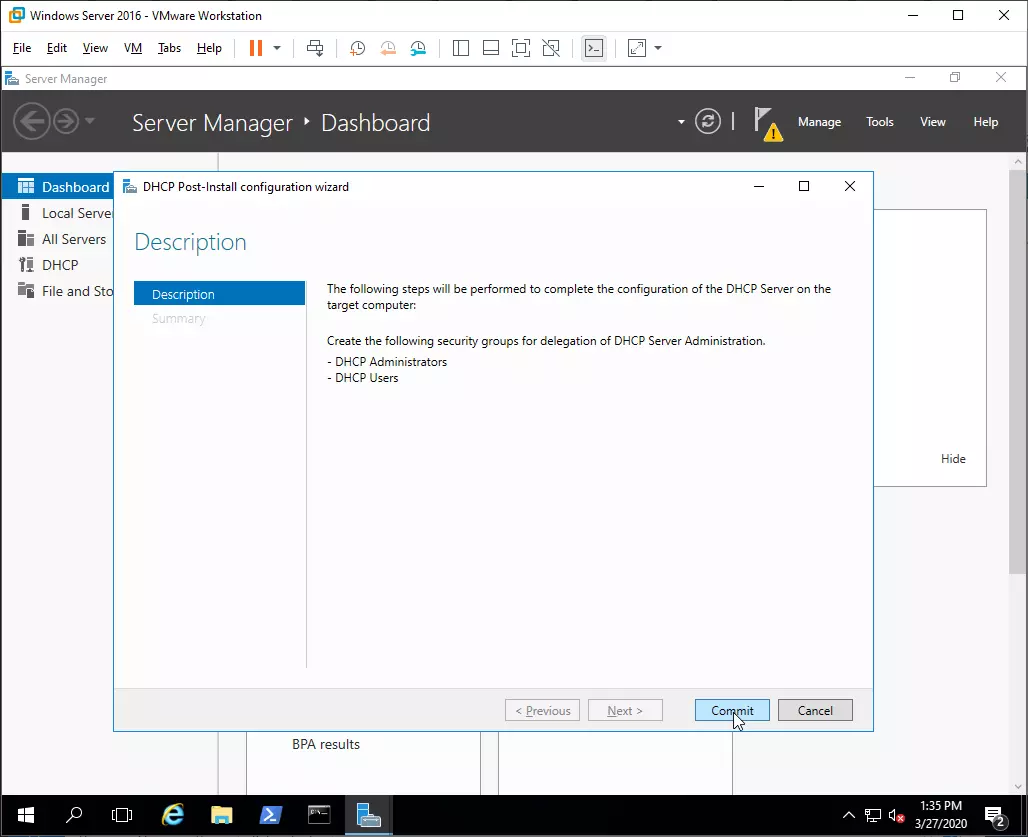Open VMware's View menu beside Edit
Image resolution: width=1028 pixels, height=837 pixels.
[x=95, y=48]
